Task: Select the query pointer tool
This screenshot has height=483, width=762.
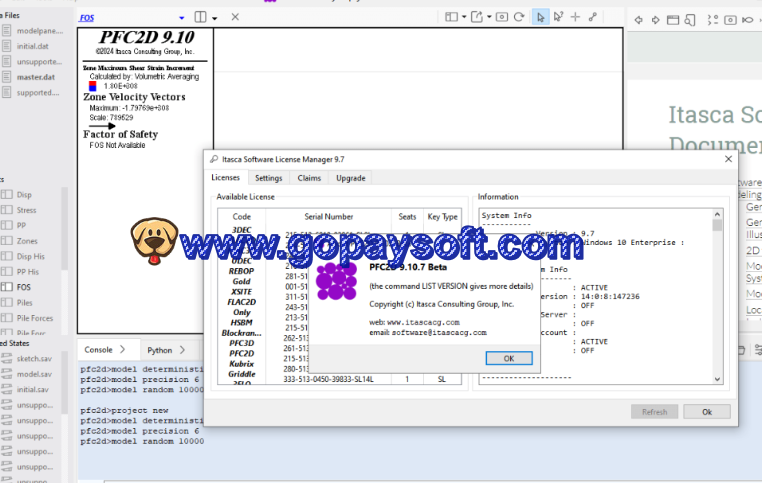Action: point(558,17)
